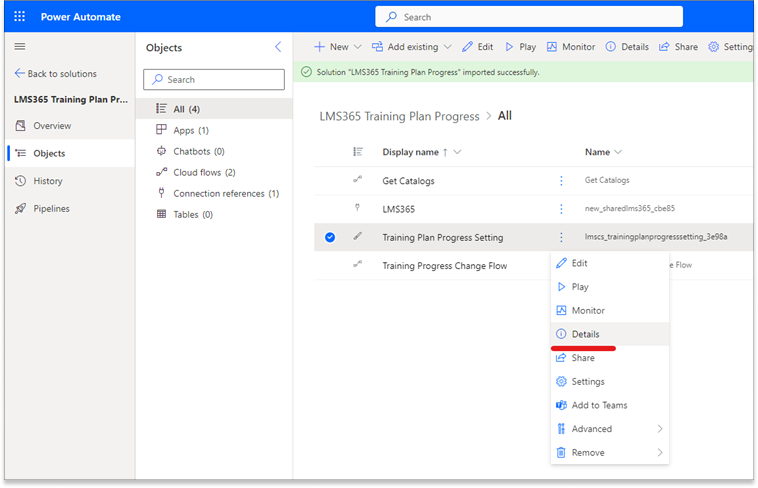Open the History page from the sidebar

point(47,181)
